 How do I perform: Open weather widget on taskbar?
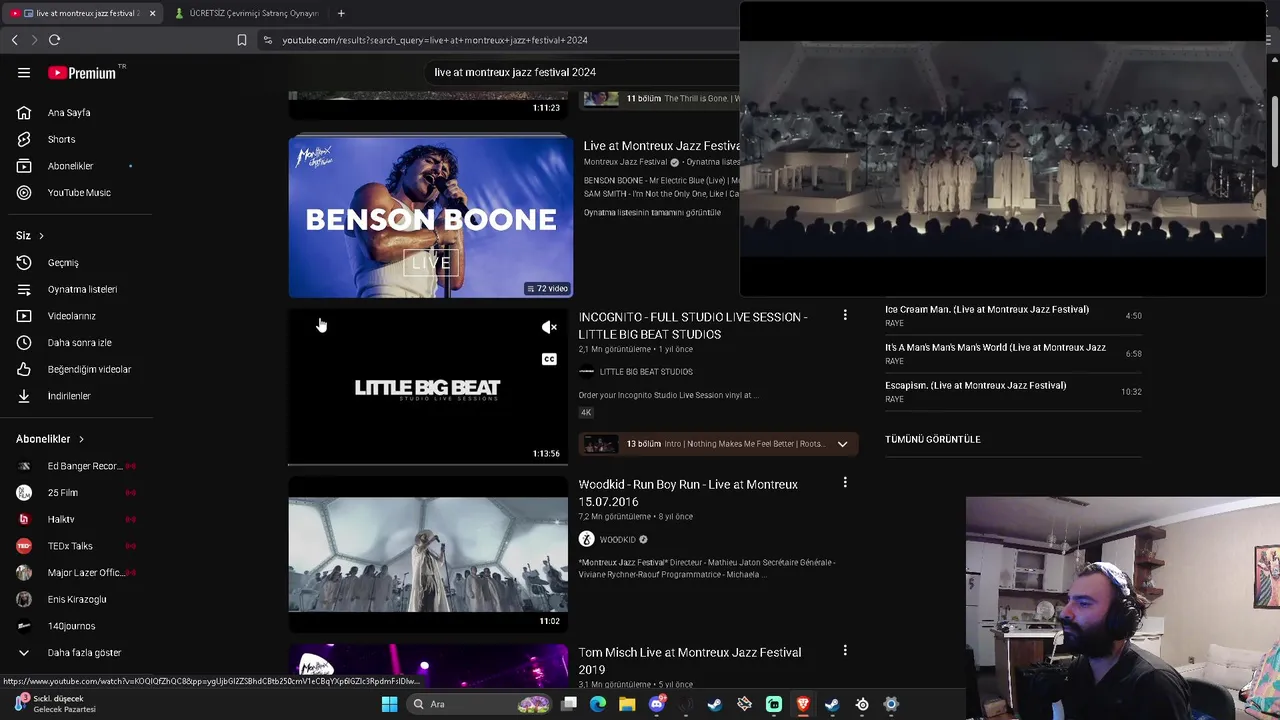tap(55, 704)
